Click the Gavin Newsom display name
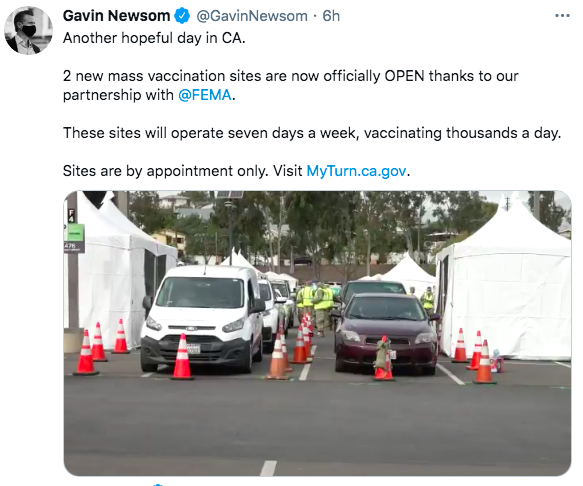Screen dimensions: 583x486 coord(116,16)
